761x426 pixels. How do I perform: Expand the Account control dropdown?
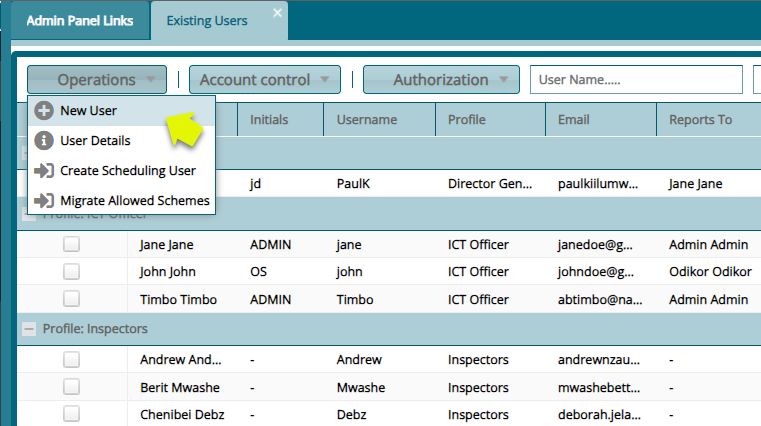tap(265, 80)
